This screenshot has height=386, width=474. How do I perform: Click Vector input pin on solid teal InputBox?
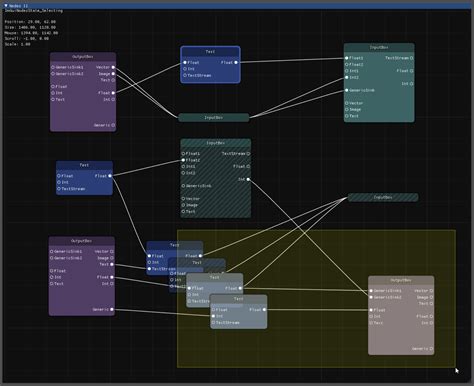coord(347,103)
